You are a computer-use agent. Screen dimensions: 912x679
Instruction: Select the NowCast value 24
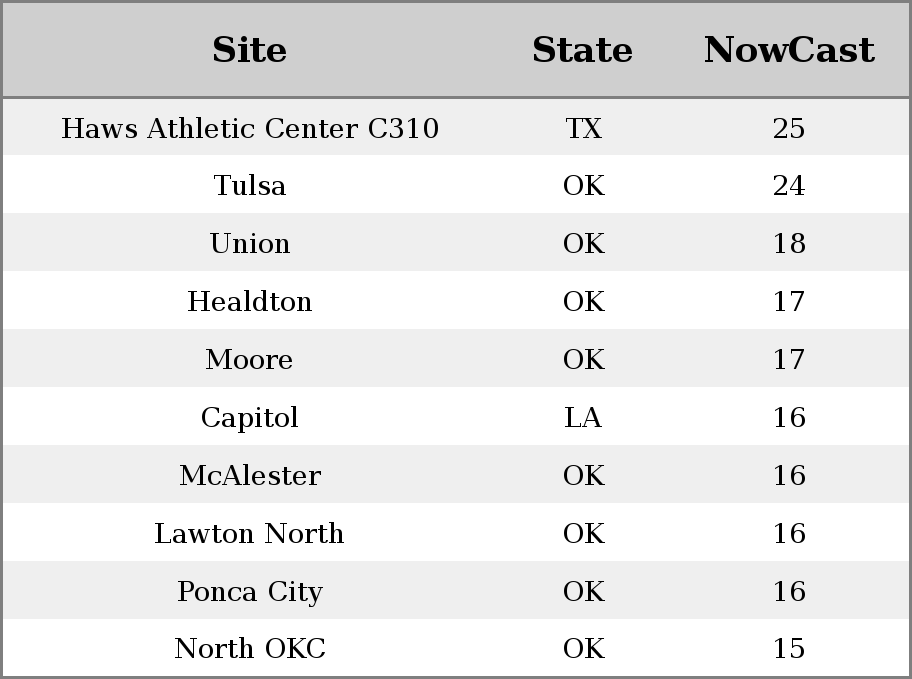coord(789,186)
